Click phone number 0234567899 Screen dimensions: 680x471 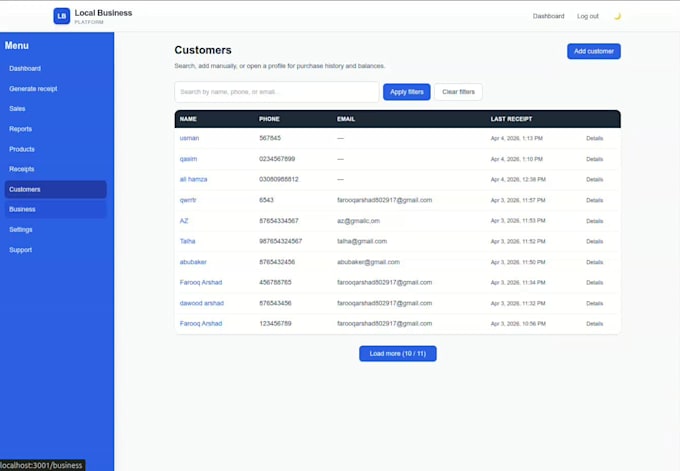pyautogui.click(x=277, y=159)
